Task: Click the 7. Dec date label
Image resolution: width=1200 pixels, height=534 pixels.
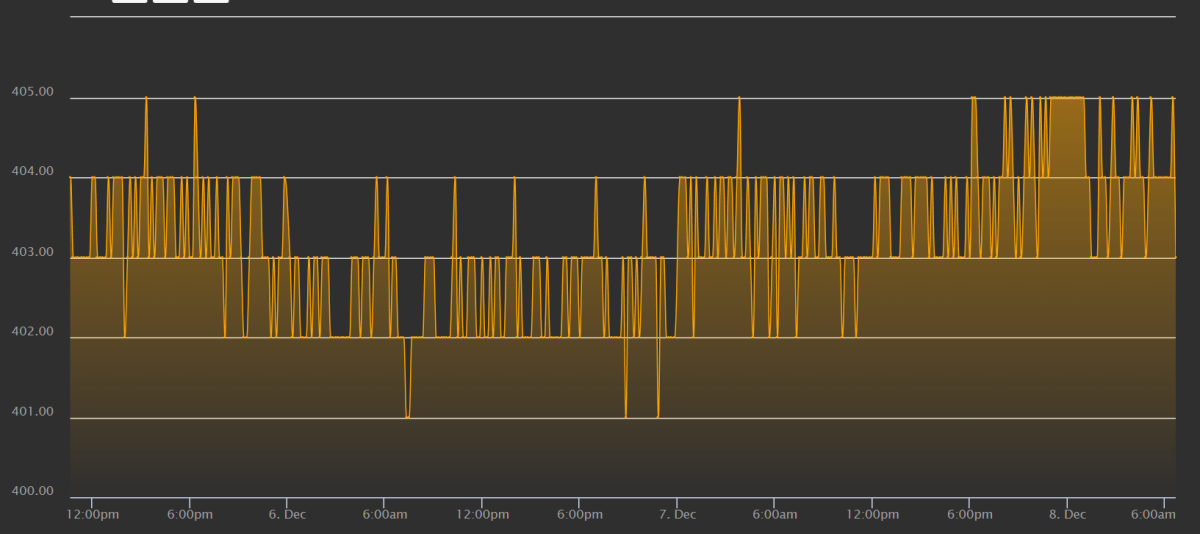Action: pos(677,515)
